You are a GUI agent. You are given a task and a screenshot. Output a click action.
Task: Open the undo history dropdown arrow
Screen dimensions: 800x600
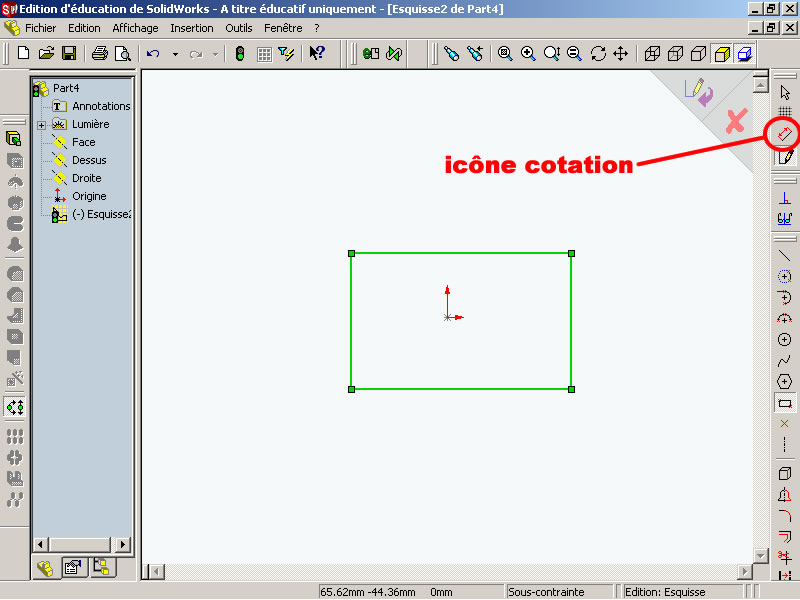point(175,54)
